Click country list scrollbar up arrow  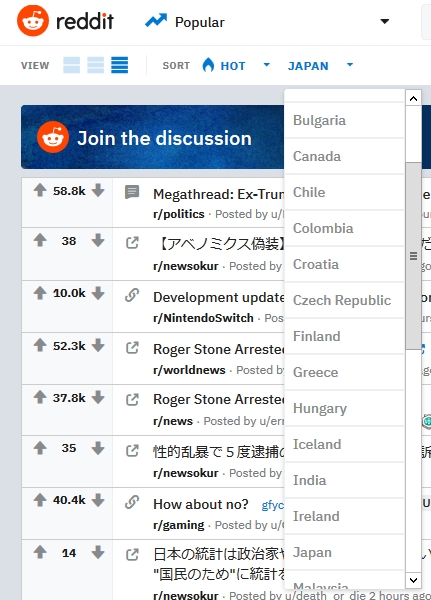click(413, 99)
